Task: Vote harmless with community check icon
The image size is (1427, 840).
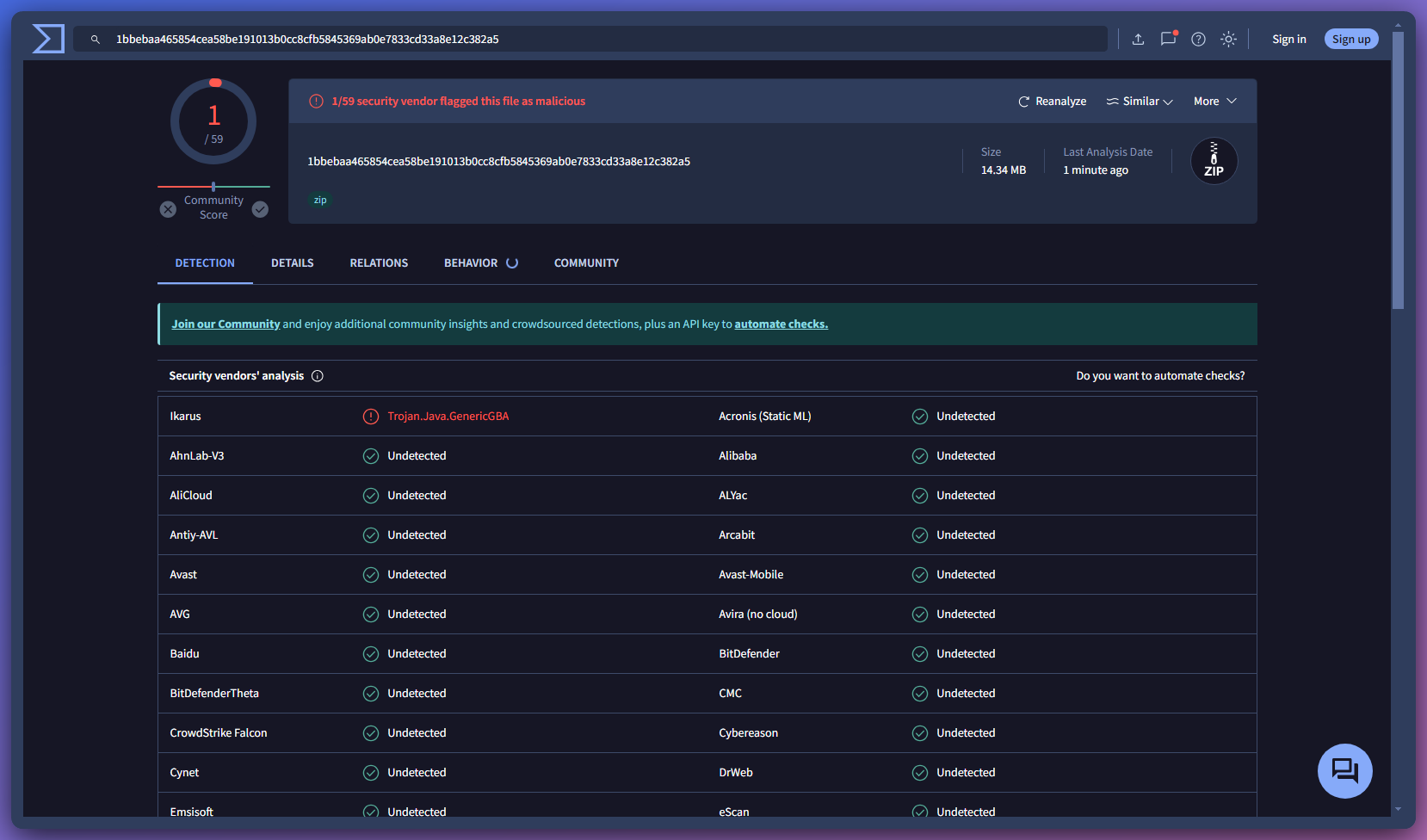Action: [260, 209]
